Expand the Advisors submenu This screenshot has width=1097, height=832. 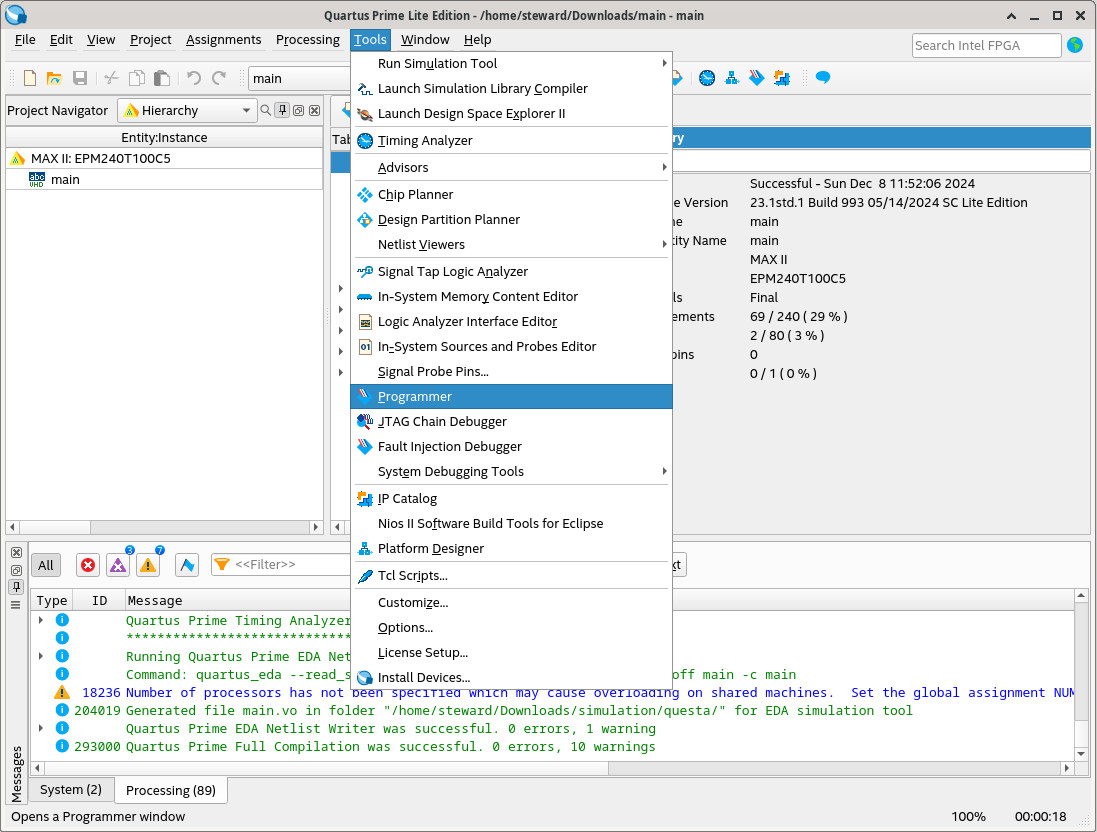(511, 167)
